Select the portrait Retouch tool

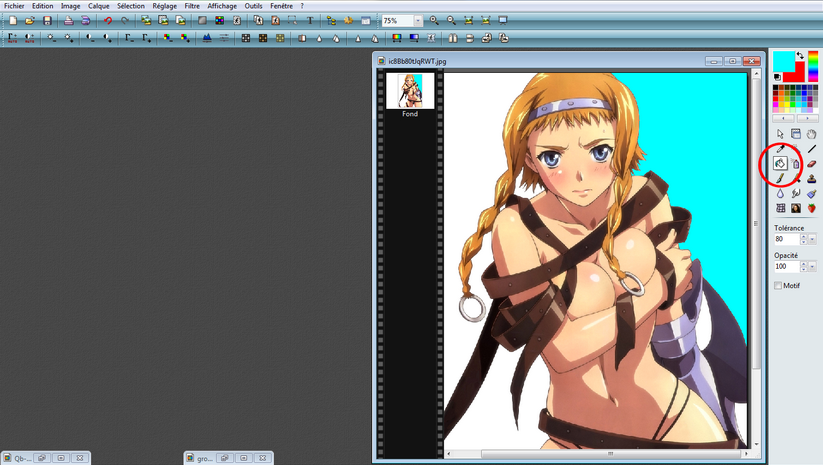click(x=796, y=208)
